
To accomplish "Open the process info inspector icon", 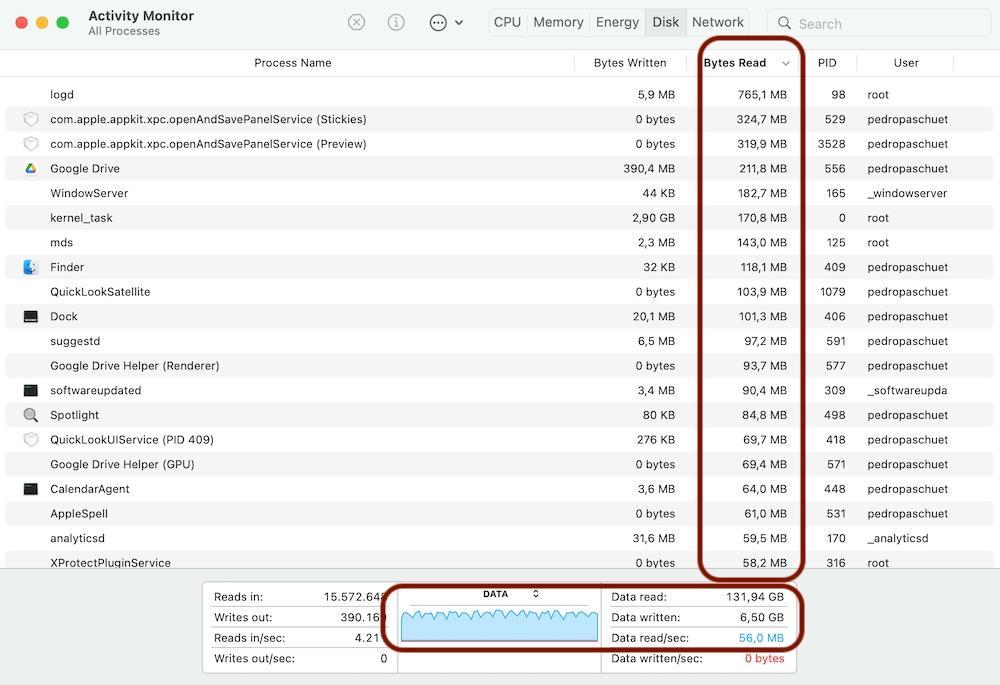I will (x=396, y=23).
